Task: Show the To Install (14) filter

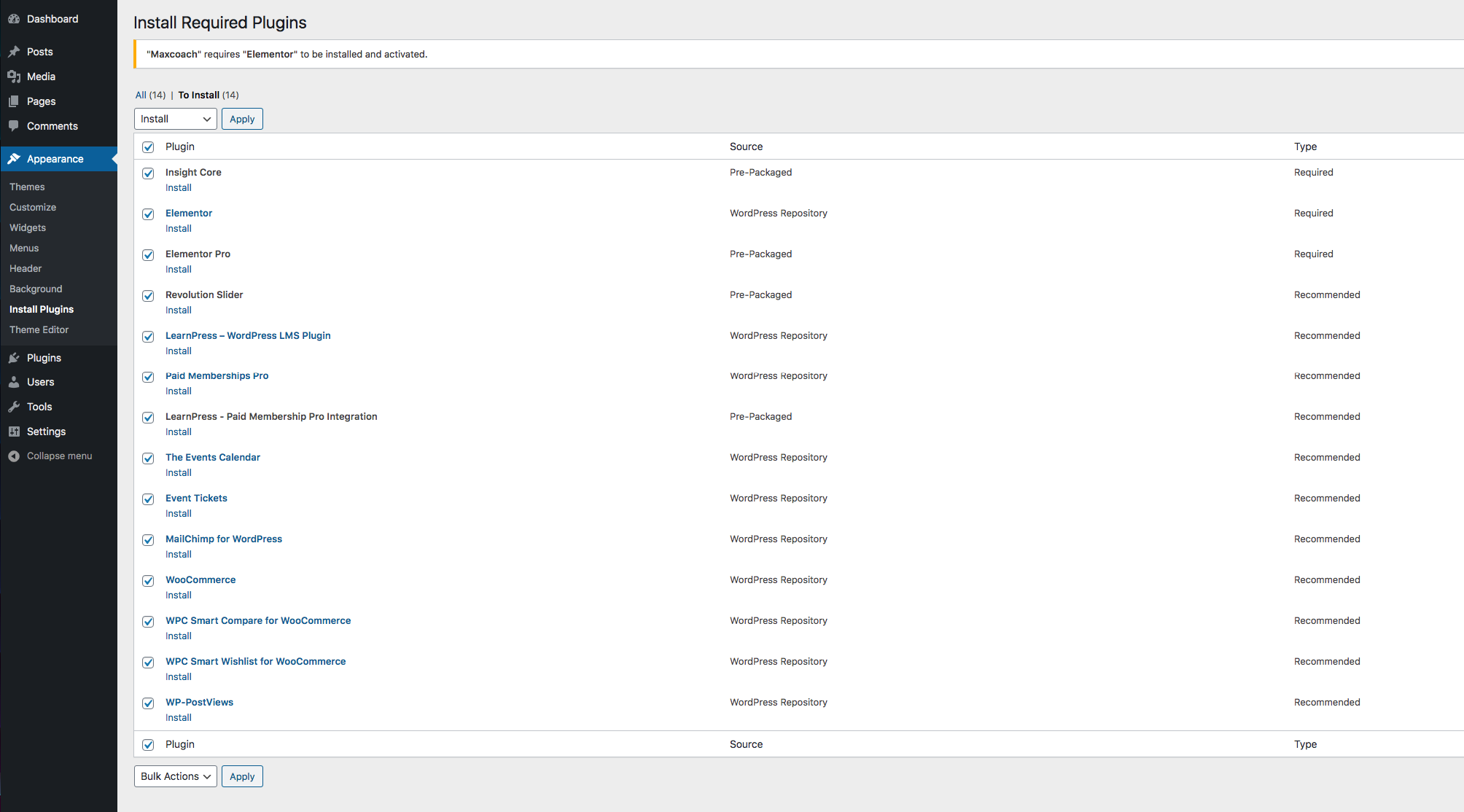Action: tap(209, 95)
